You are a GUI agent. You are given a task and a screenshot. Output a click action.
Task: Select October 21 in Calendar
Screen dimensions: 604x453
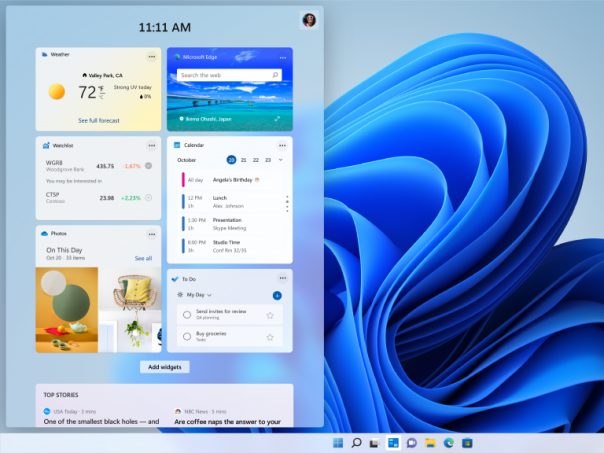point(243,160)
